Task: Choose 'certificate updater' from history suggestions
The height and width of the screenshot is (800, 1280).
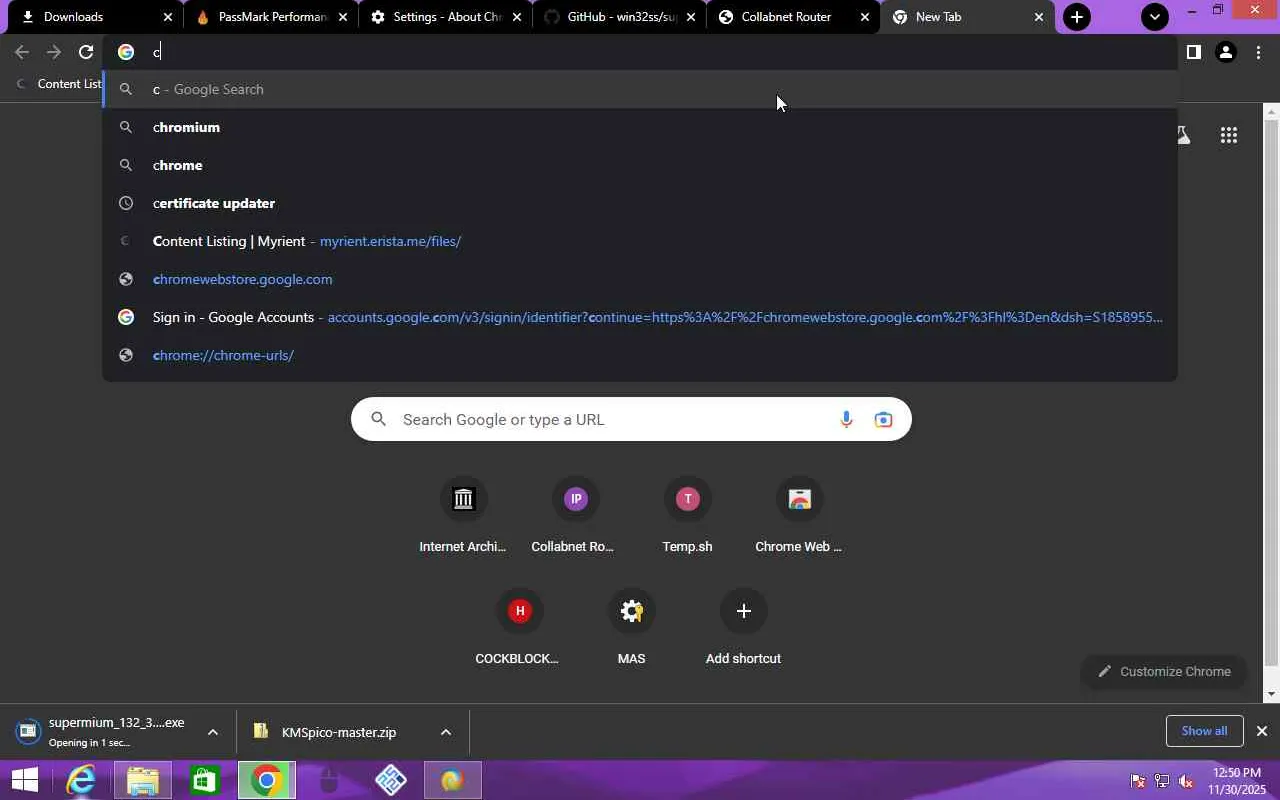Action: [640, 203]
